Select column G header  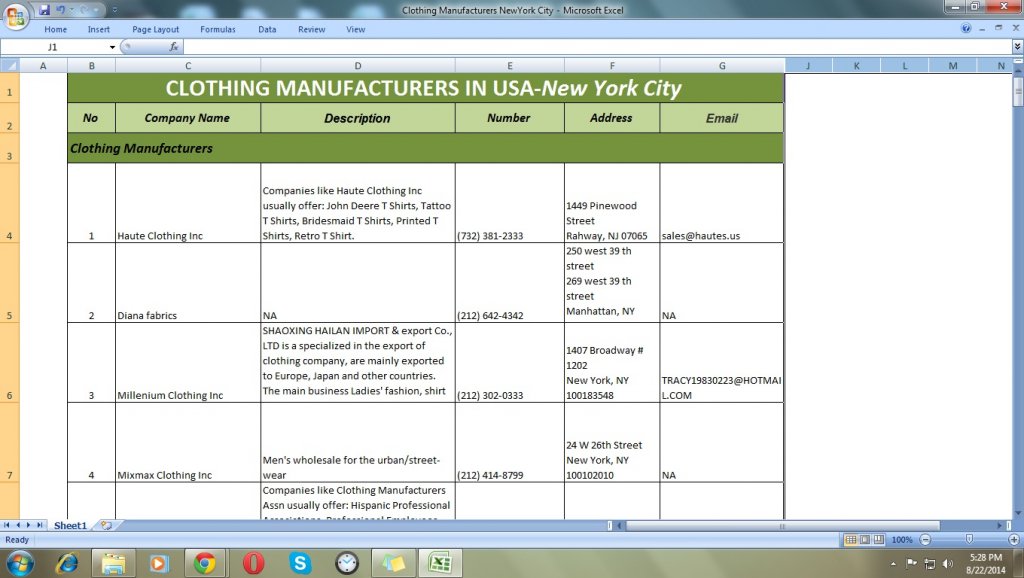722,65
